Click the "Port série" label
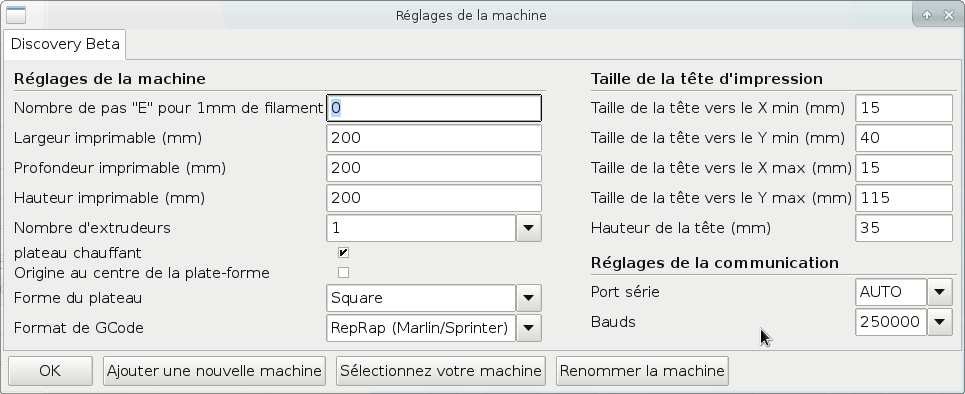The width and height of the screenshot is (965, 394). point(625,292)
